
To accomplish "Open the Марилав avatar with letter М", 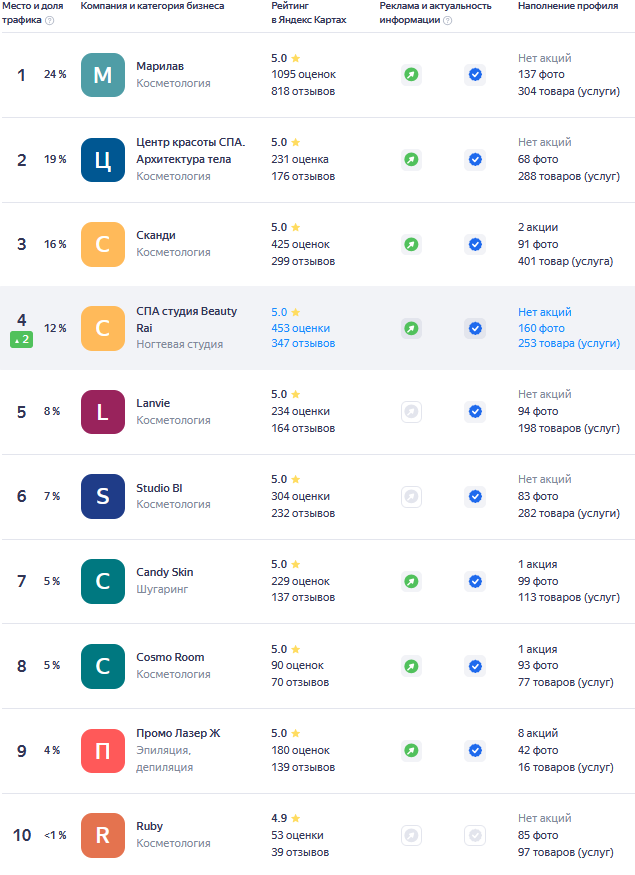I will point(102,75).
